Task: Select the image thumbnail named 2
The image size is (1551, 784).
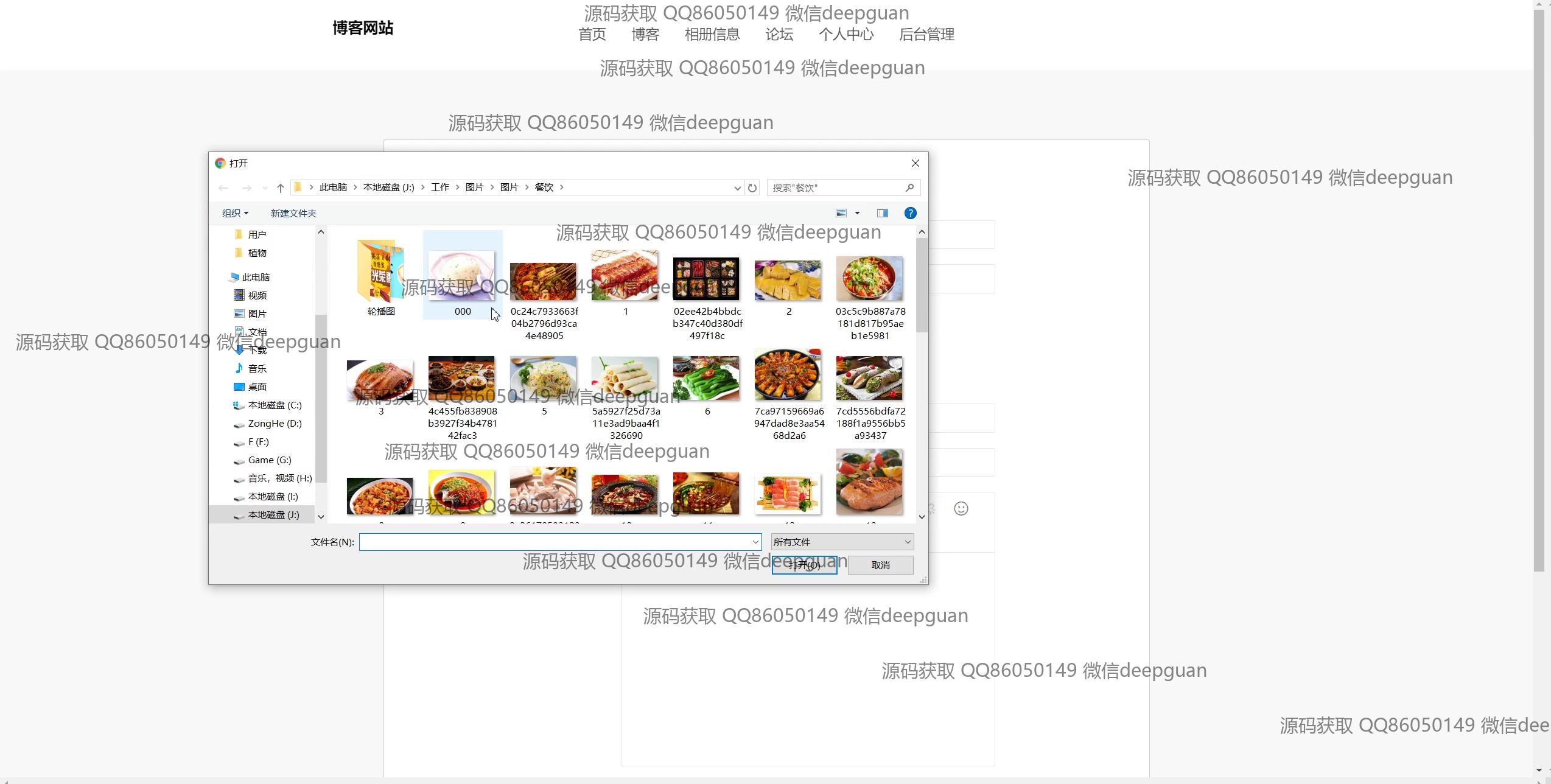Action: pos(788,281)
